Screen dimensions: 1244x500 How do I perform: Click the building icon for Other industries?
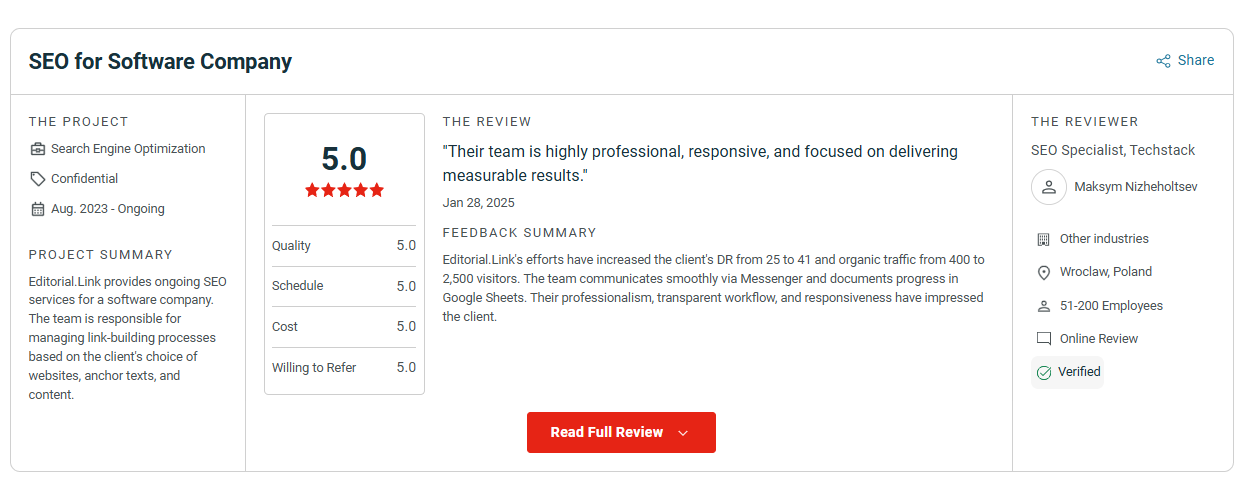[1044, 239]
